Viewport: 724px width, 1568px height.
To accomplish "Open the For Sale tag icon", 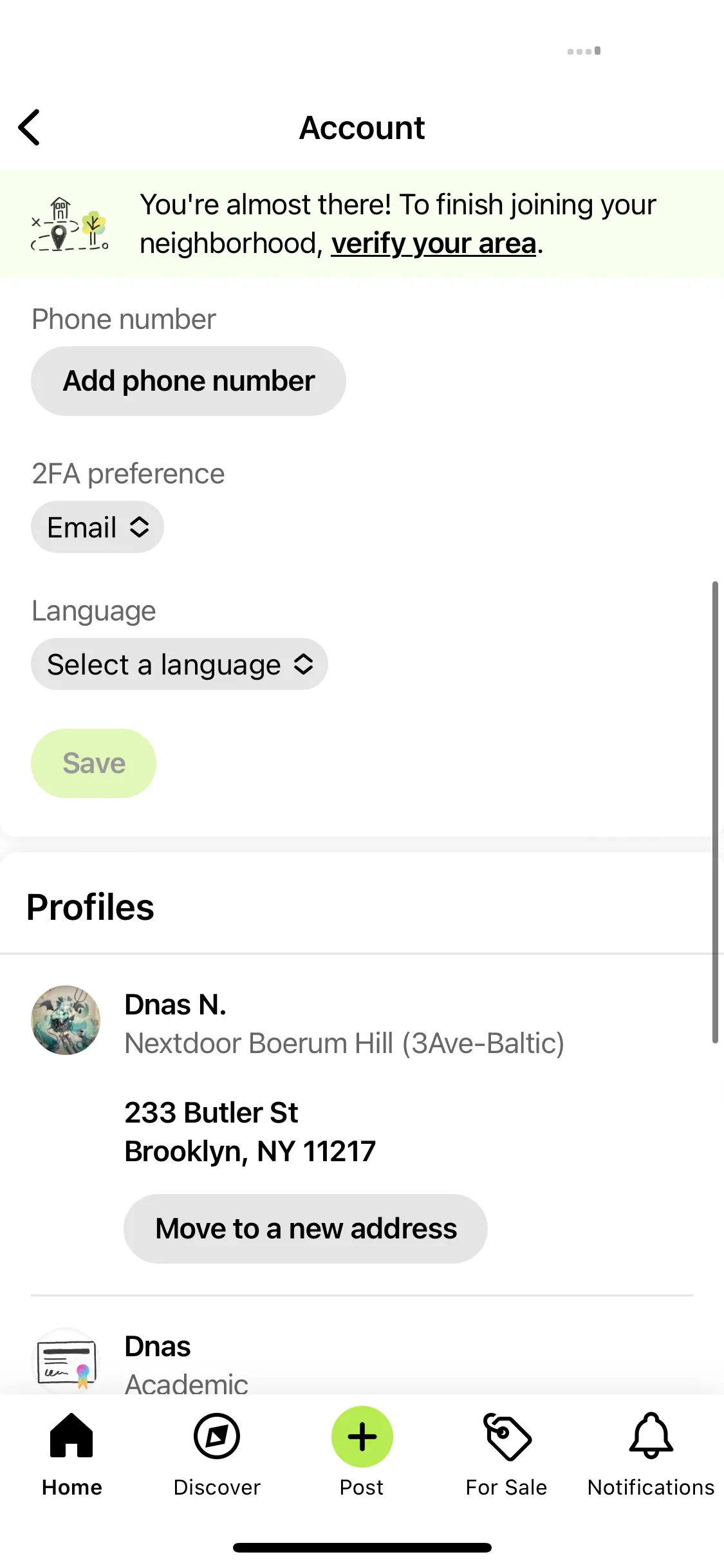I will click(x=507, y=1437).
